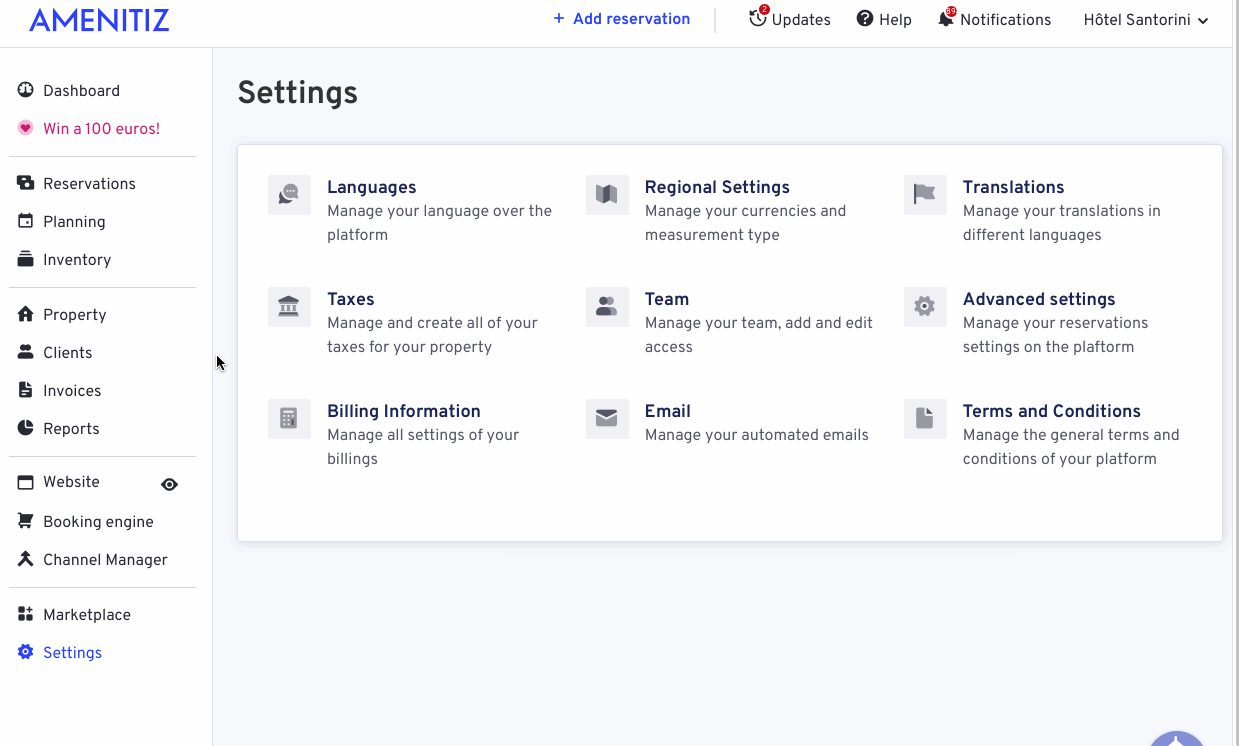Click the Invoices document icon
1239x746 pixels.
click(x=26, y=390)
